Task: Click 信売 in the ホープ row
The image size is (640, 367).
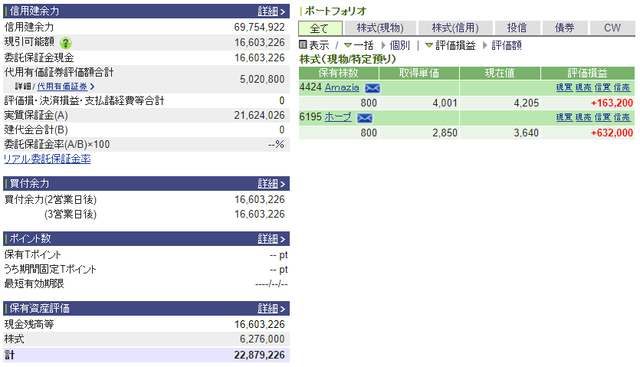Action: coord(622,118)
